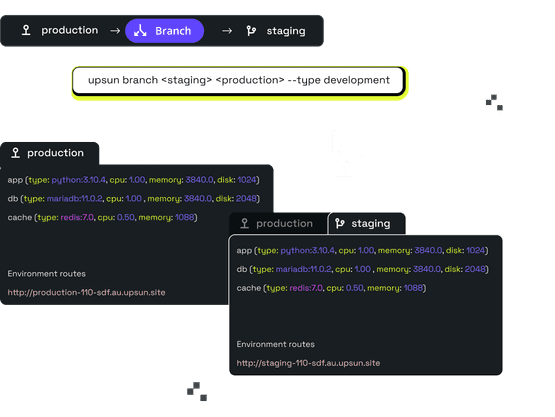Click the production pin icon in the top bar

[26, 30]
